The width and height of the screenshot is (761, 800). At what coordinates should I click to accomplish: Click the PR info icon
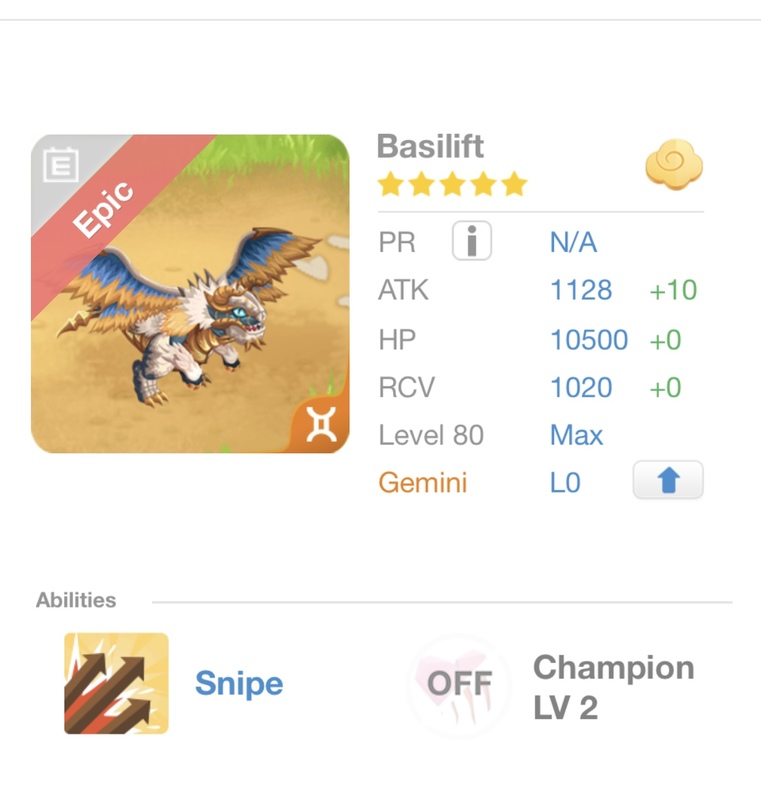(472, 242)
